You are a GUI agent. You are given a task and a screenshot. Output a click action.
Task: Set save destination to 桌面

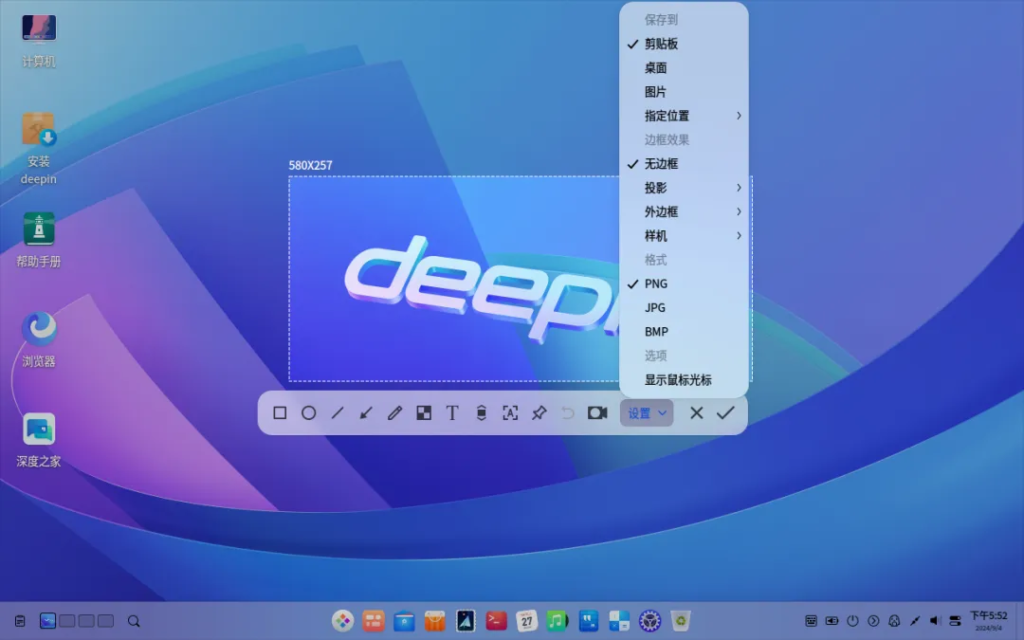point(655,67)
